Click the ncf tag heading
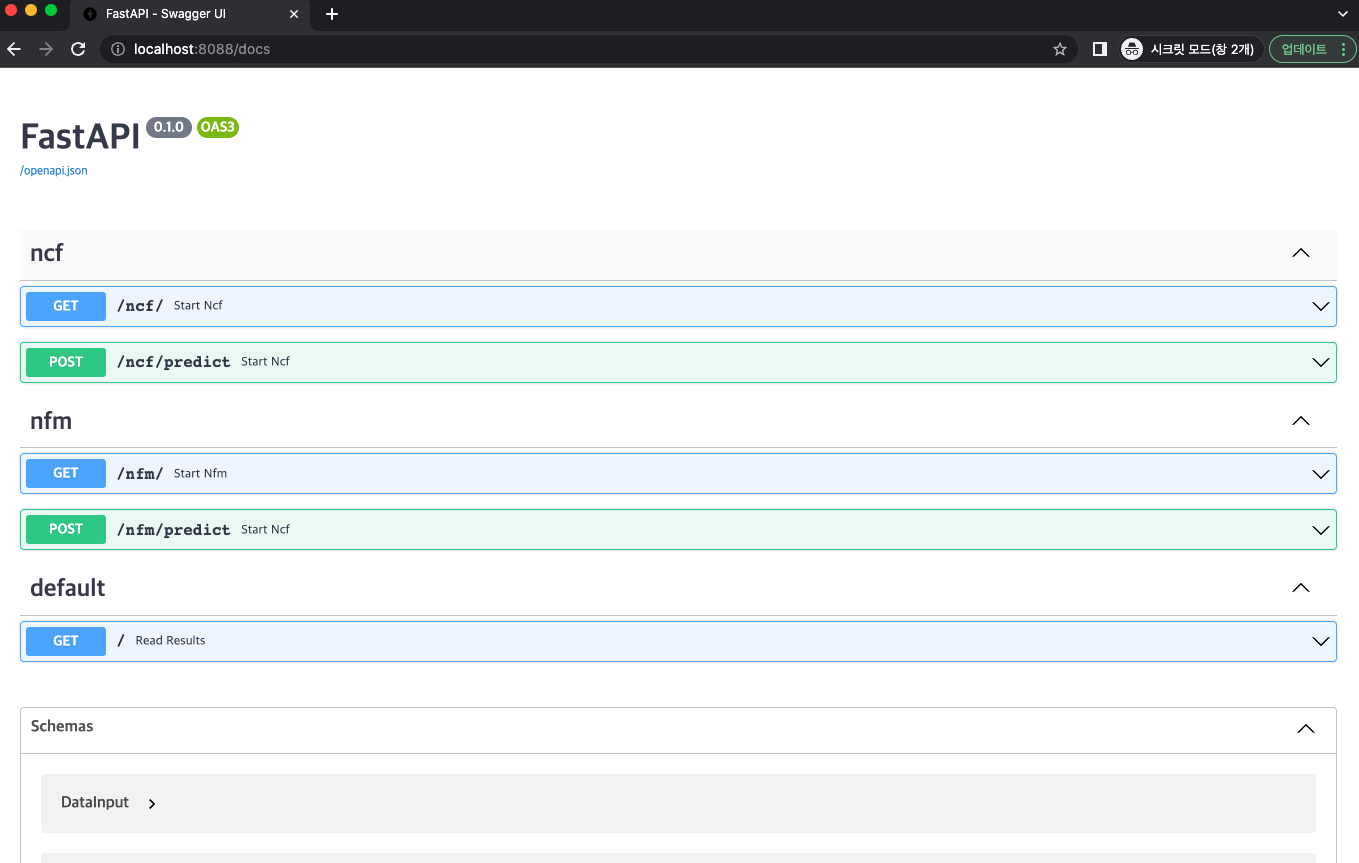The height and width of the screenshot is (863, 1359). (x=47, y=253)
